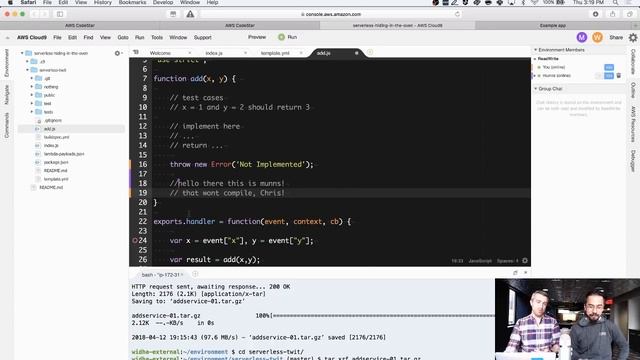Click orange W member avatar
The height and width of the screenshot is (360, 640).
pyautogui.click(x=597, y=37)
